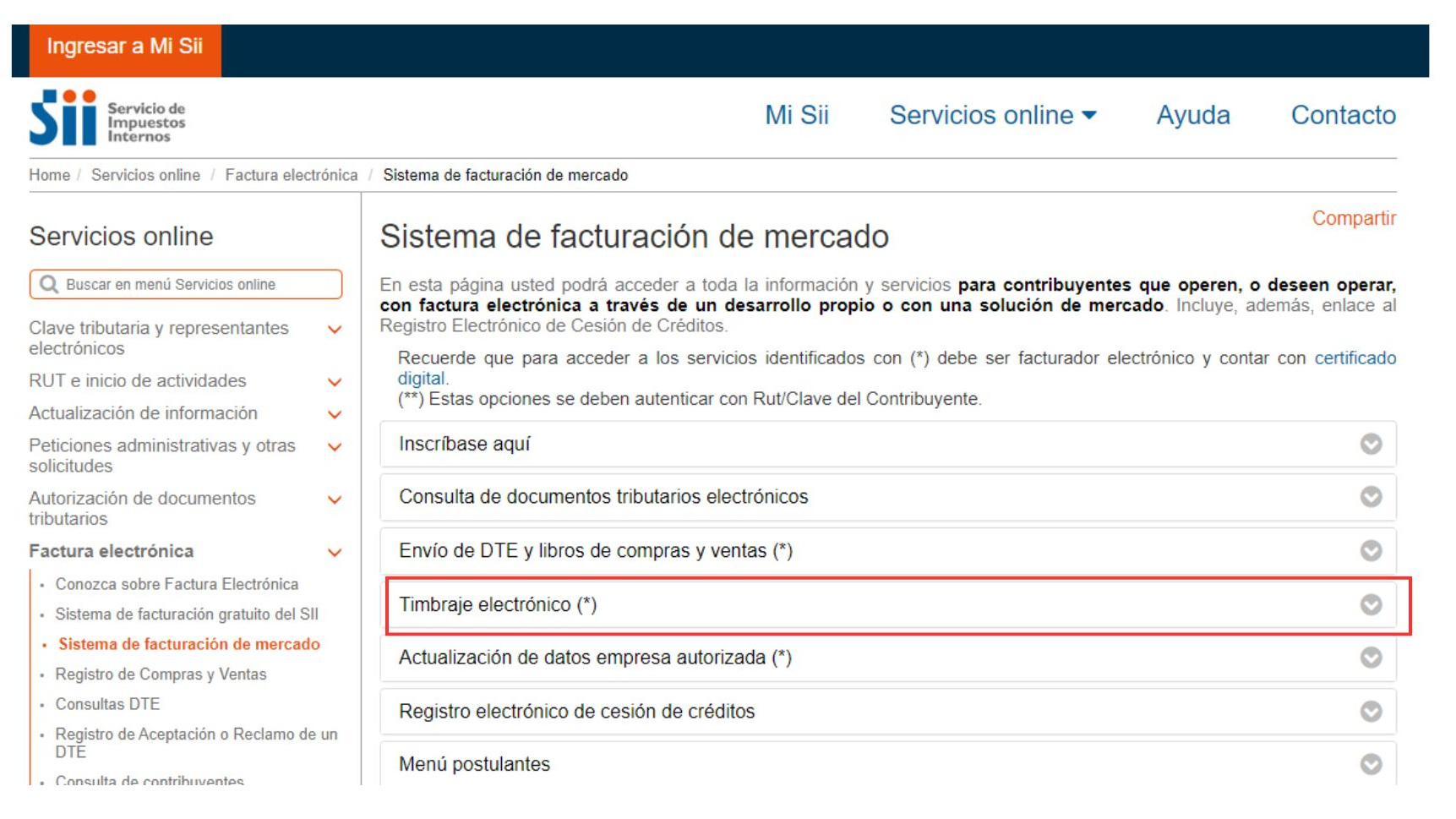Click the Factura electrónica breadcrumb link
This screenshot has width=1456, height=819.
(x=292, y=175)
